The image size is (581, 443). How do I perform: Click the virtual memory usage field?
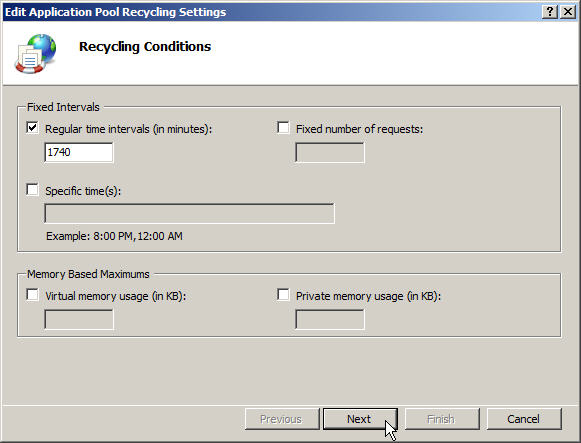(x=79, y=319)
